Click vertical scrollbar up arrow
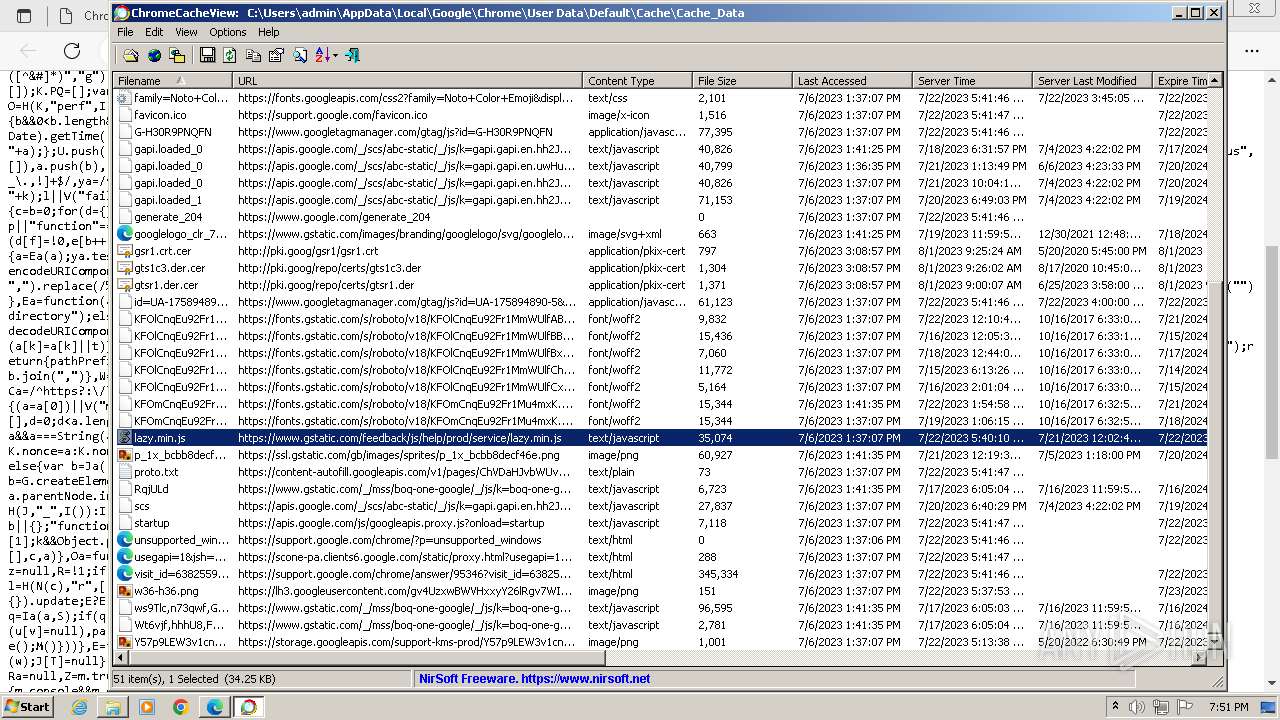Image resolution: width=1280 pixels, height=720 pixels. pyautogui.click(x=1215, y=81)
